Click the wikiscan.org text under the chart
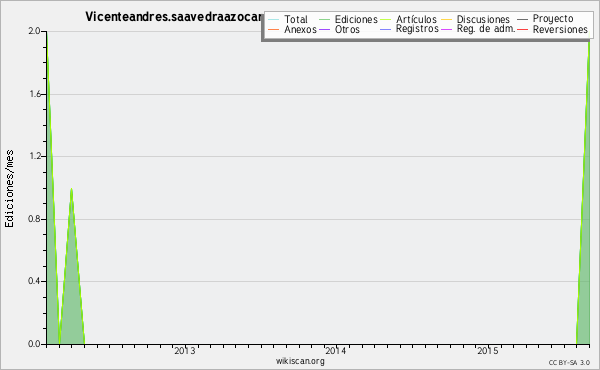Viewport: 600px width, 370px height. point(300,361)
